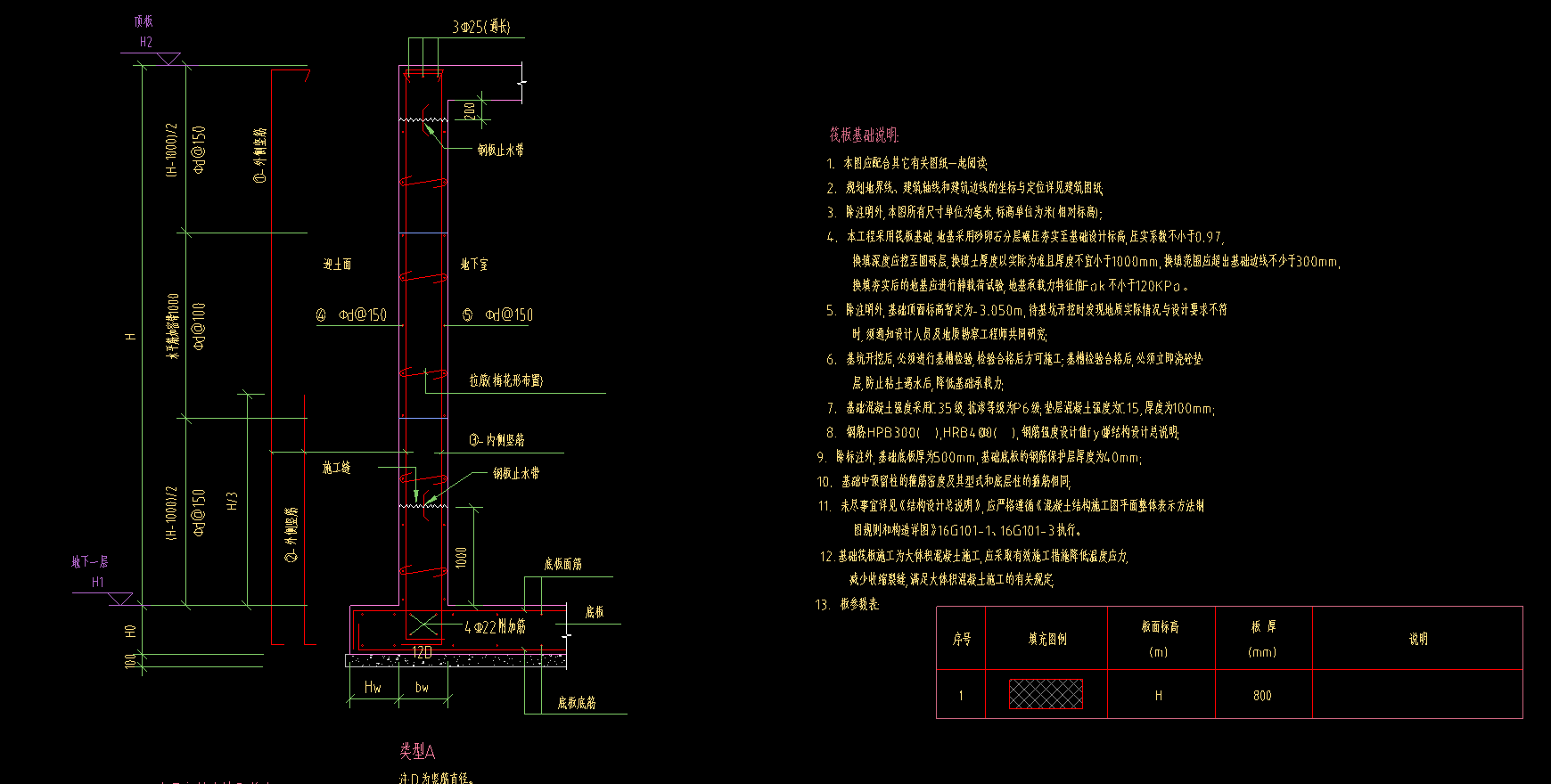The height and width of the screenshot is (784, 1551).
Task: Select the '顶板' elevation label
Action: click(144, 21)
